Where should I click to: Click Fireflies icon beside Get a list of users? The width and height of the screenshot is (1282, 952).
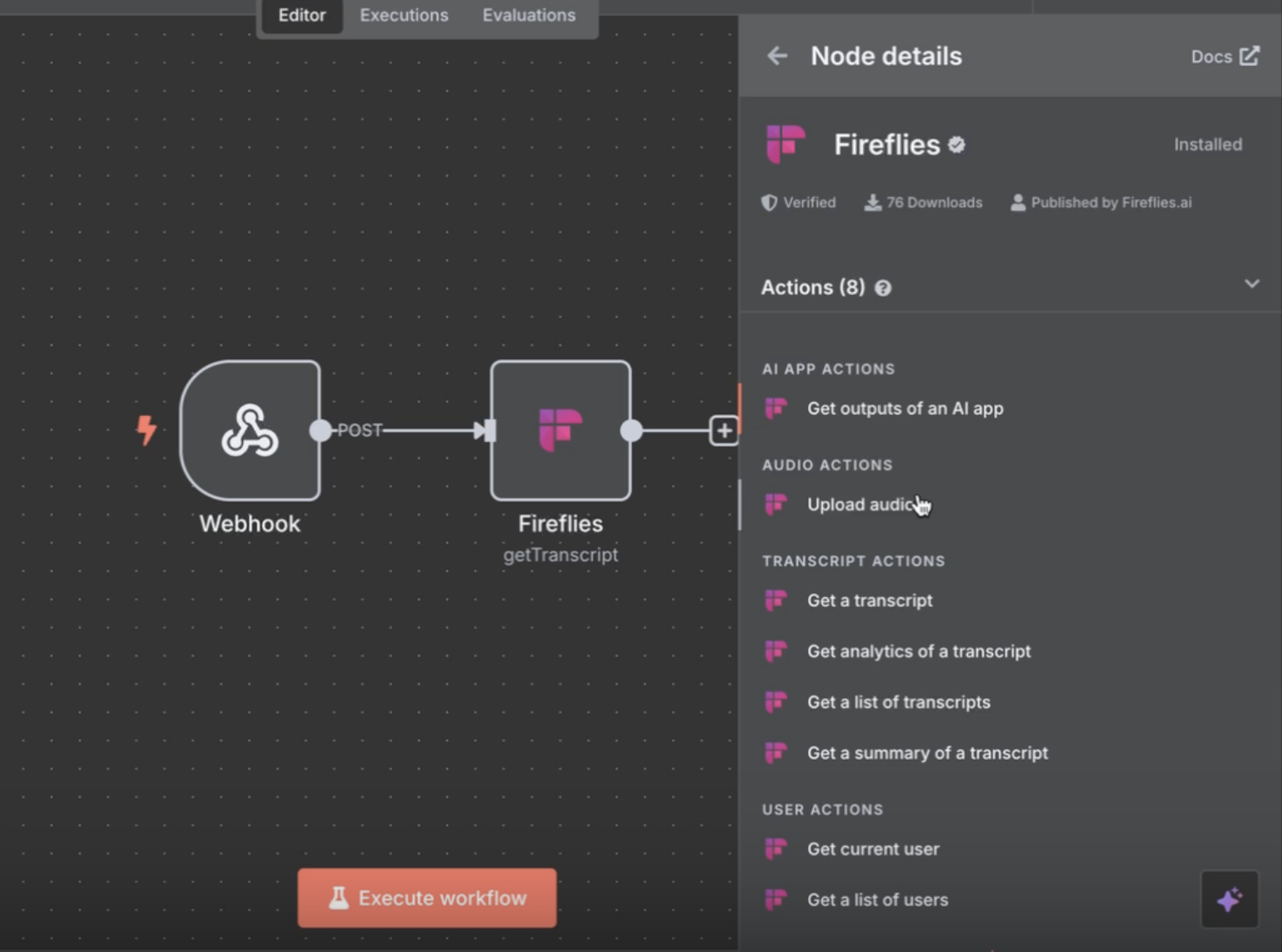tap(776, 899)
